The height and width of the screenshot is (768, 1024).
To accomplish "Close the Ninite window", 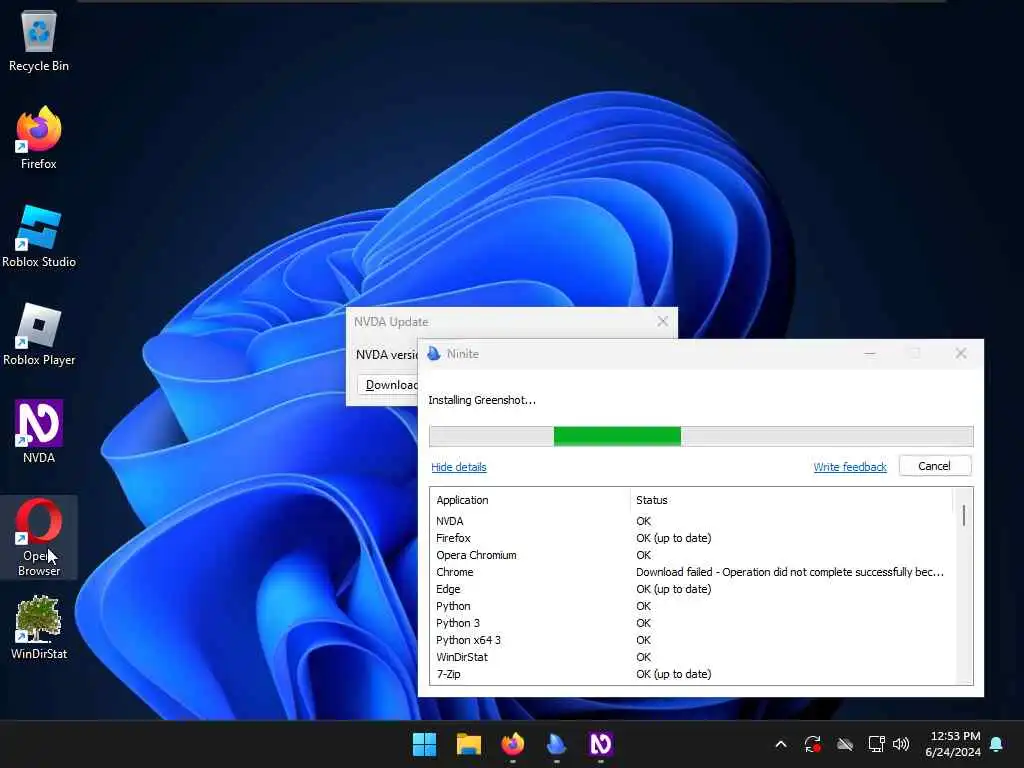I will click(961, 353).
